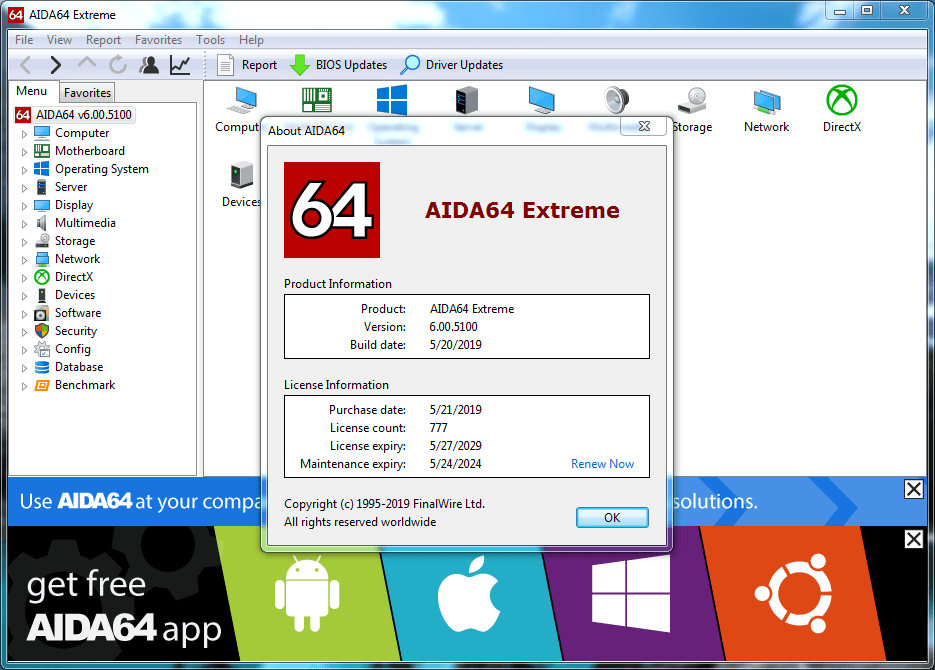Expand the Multimedia tree node
Image resolution: width=935 pixels, height=670 pixels.
[24, 224]
